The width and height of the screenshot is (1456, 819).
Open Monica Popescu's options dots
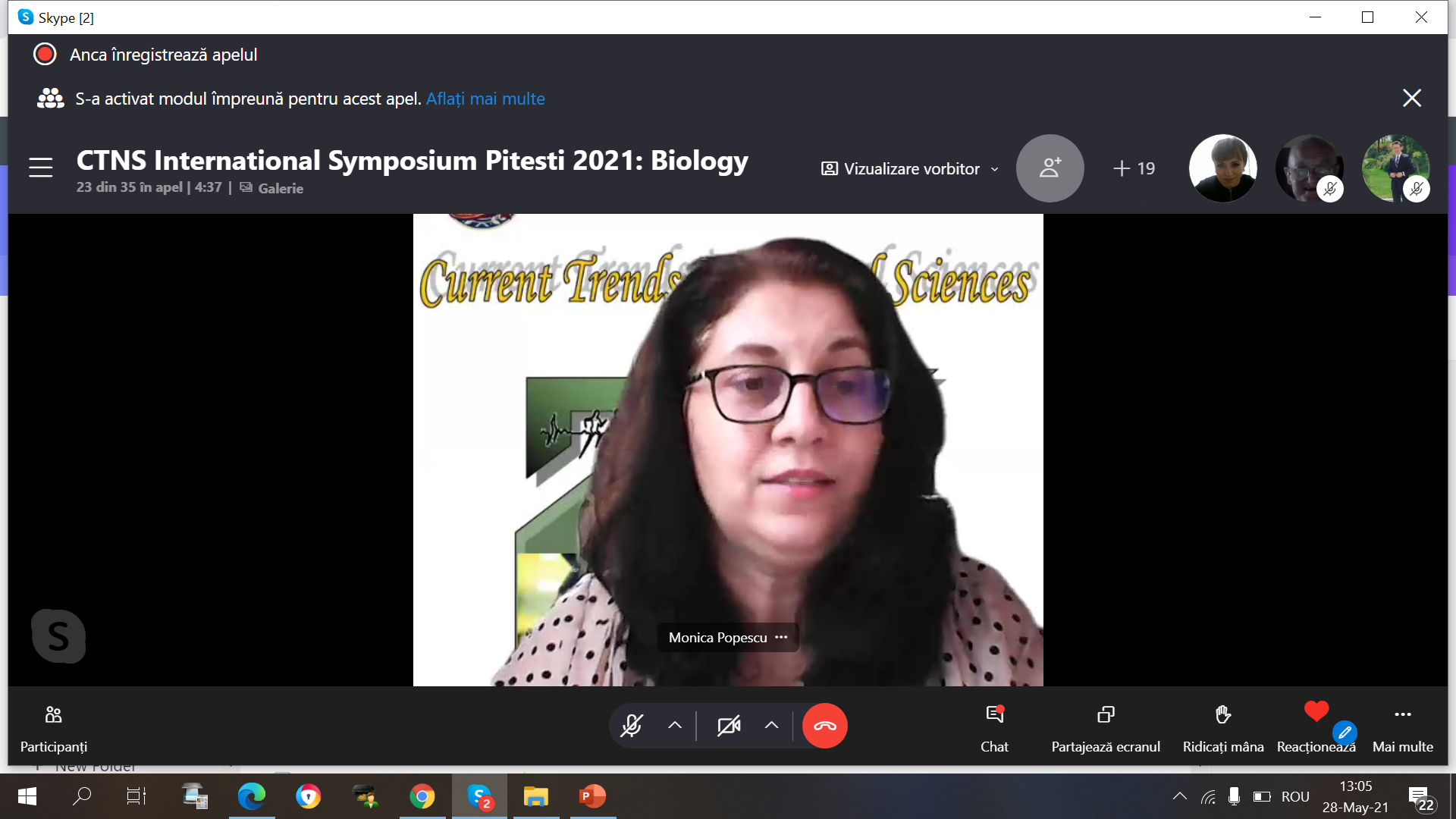tap(782, 637)
